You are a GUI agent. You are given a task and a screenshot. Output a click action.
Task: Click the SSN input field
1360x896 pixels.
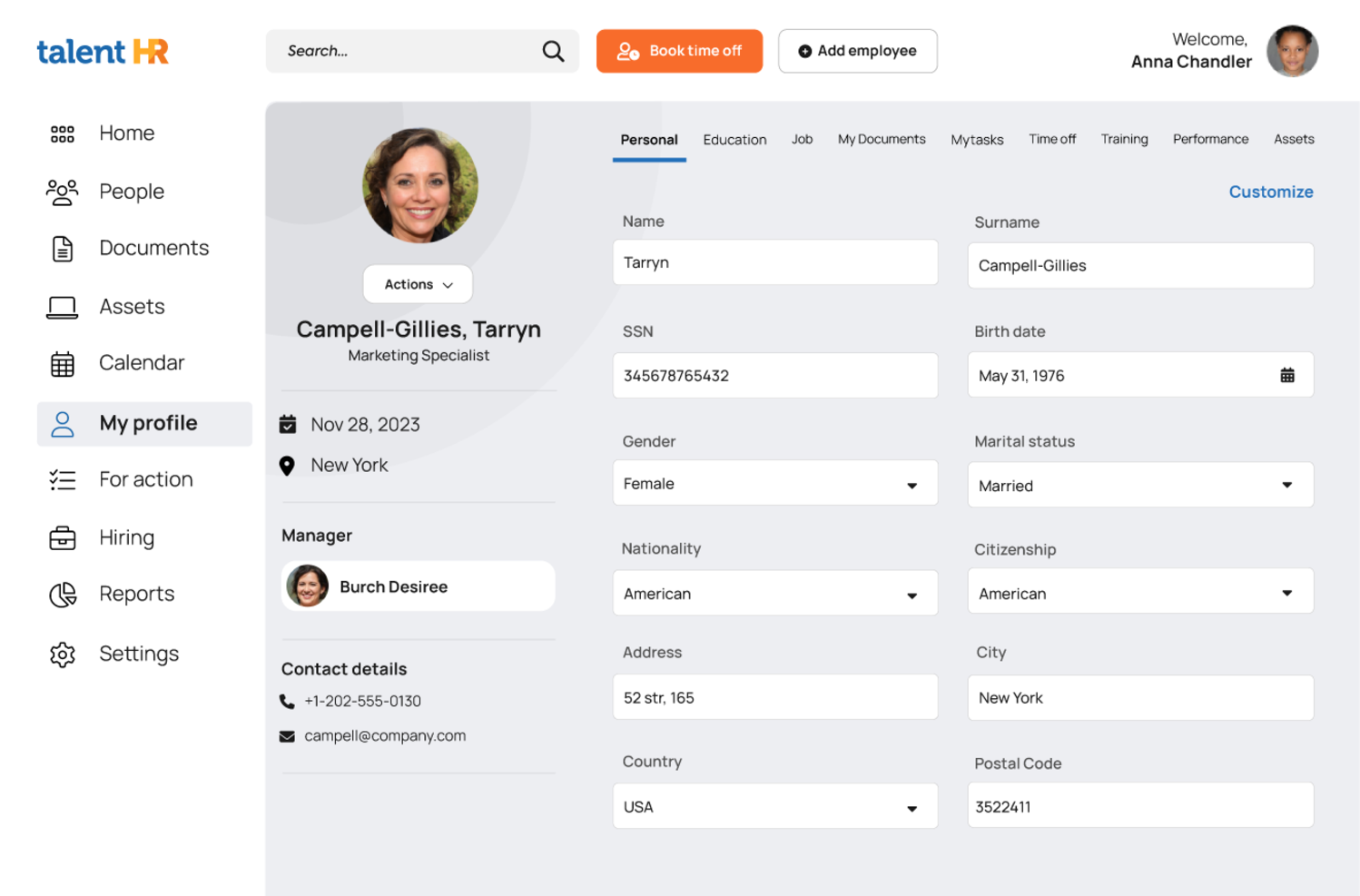pyautogui.click(x=775, y=375)
